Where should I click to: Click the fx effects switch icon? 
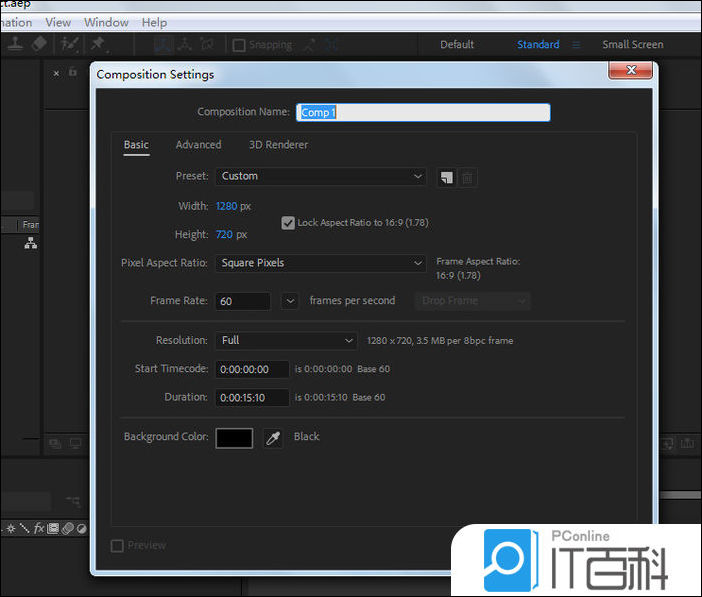(40, 528)
